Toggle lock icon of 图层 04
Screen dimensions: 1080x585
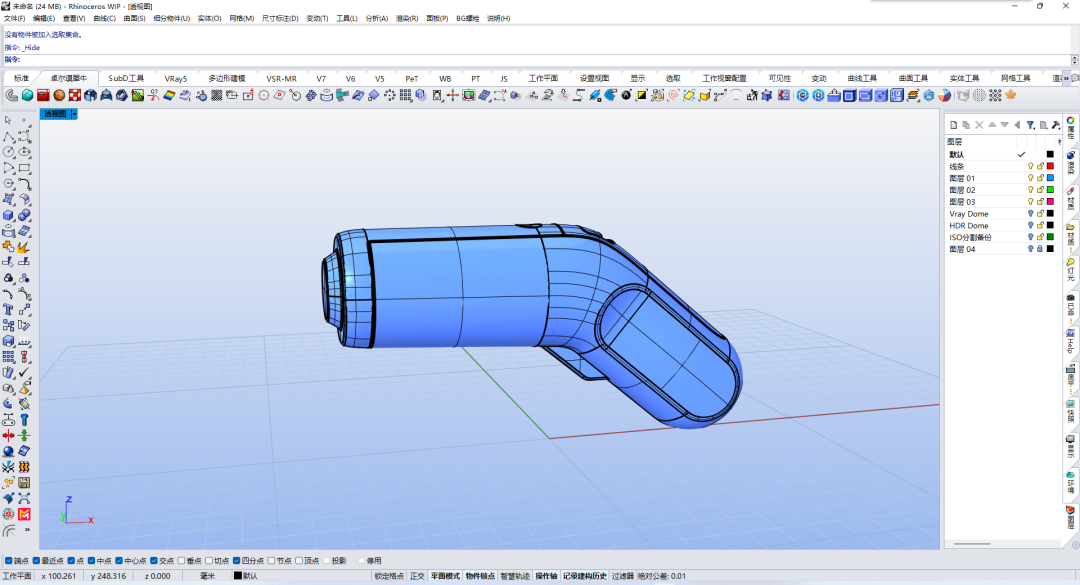coord(1040,249)
